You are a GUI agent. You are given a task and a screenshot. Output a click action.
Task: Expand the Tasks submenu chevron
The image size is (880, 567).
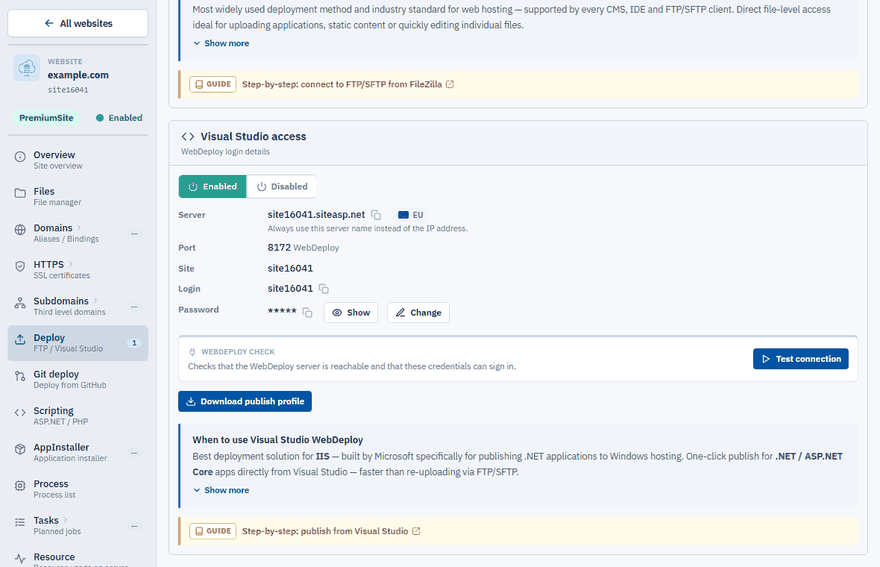[x=66, y=520]
